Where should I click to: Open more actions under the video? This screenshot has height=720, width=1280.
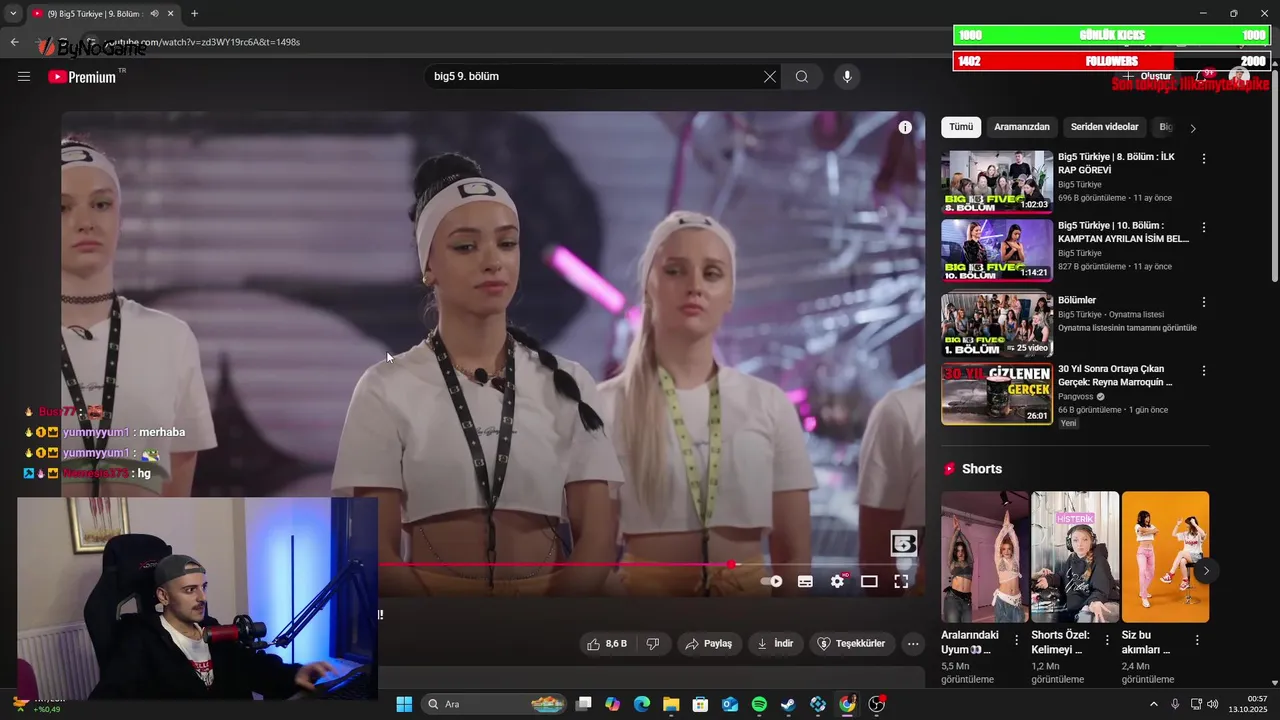pos(912,643)
